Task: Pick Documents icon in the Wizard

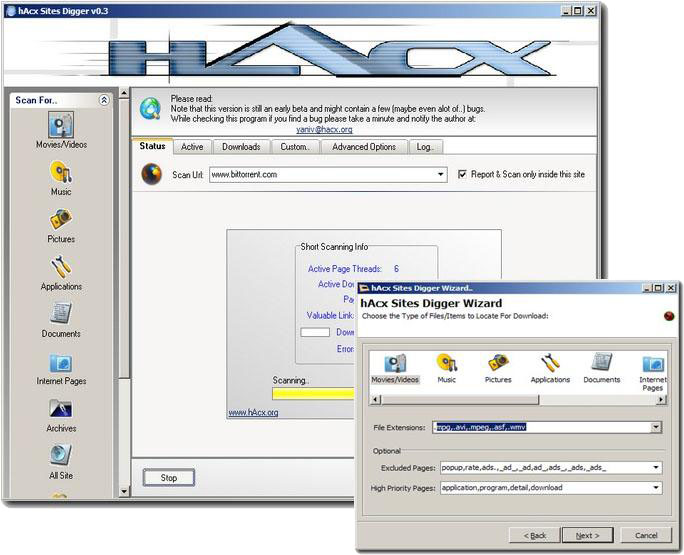Action: coord(602,368)
